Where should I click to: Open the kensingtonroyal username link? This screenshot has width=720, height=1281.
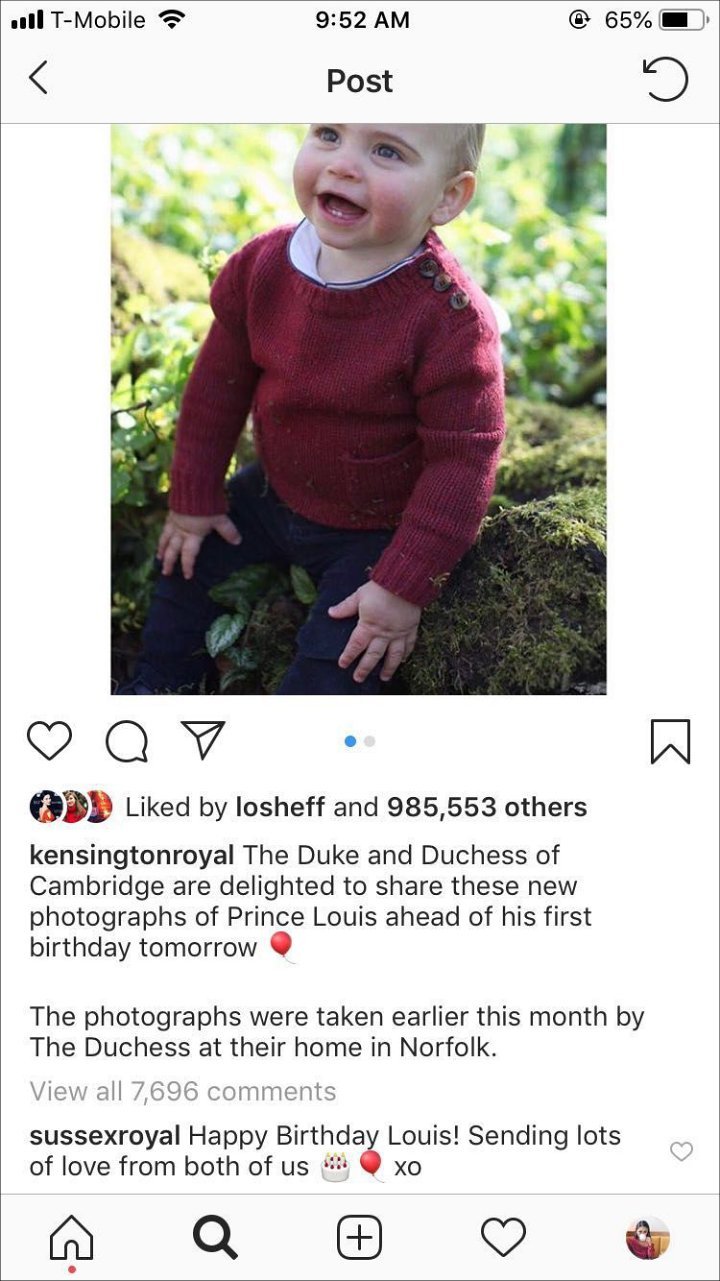coord(132,856)
